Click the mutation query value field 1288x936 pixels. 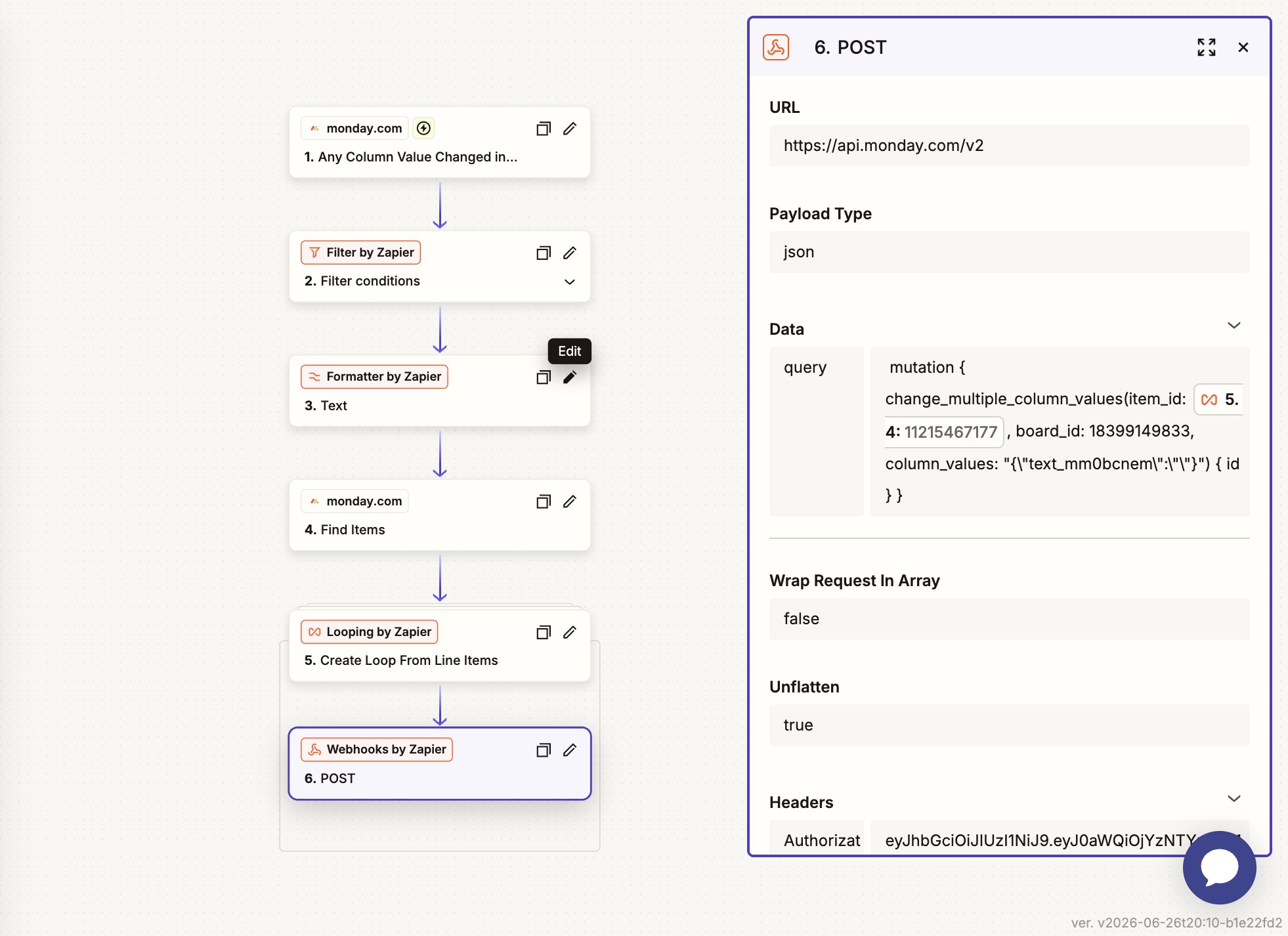coord(1060,431)
